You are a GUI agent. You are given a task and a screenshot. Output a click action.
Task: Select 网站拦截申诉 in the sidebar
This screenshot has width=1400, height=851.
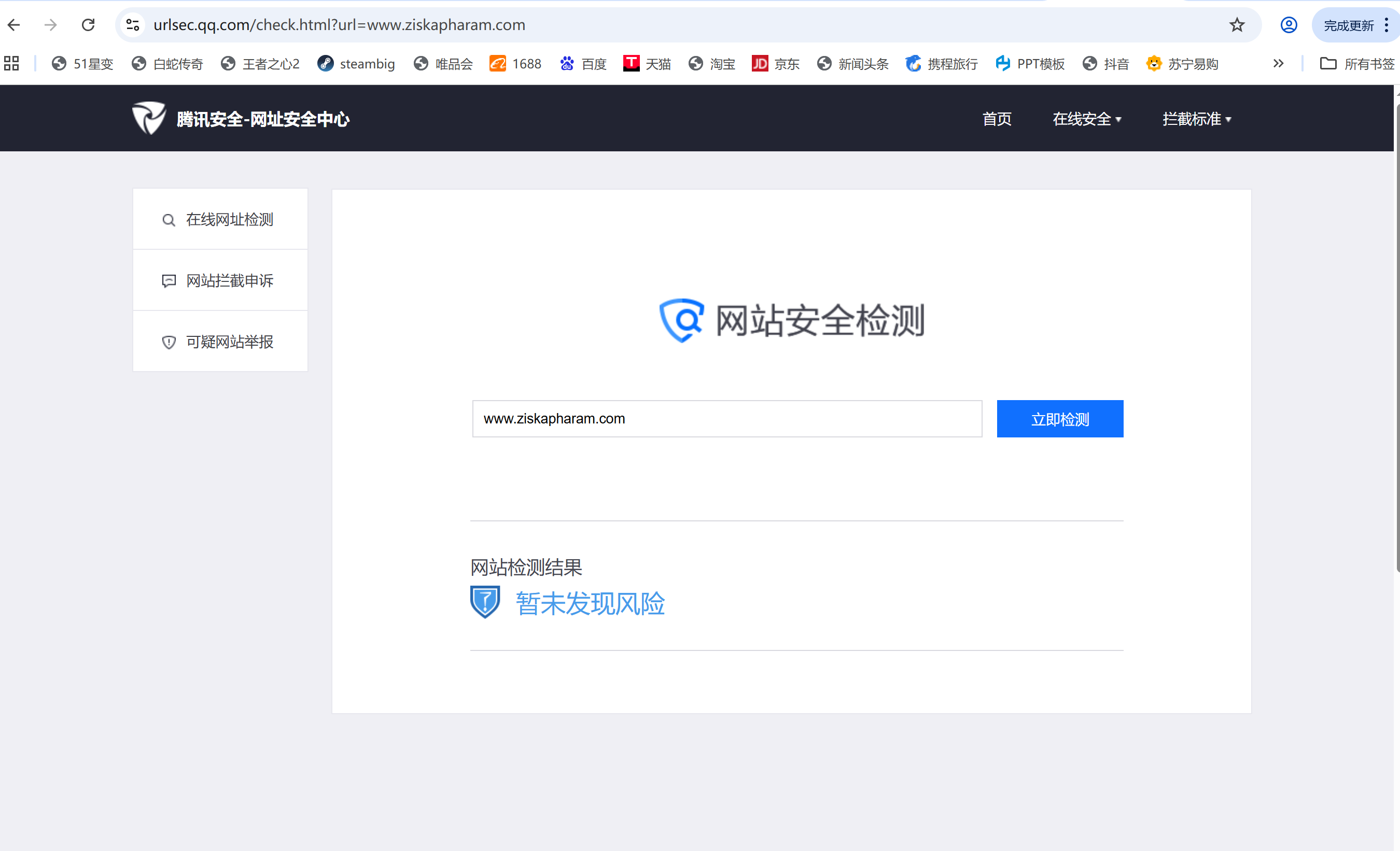(220, 280)
